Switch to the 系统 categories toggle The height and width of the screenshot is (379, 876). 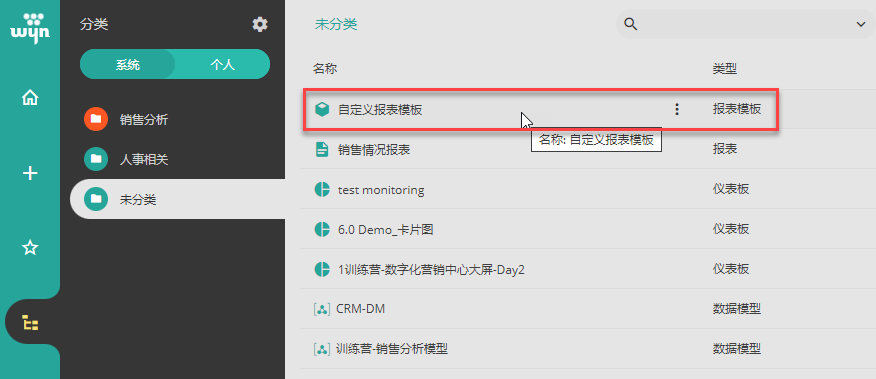pyautogui.click(x=128, y=64)
